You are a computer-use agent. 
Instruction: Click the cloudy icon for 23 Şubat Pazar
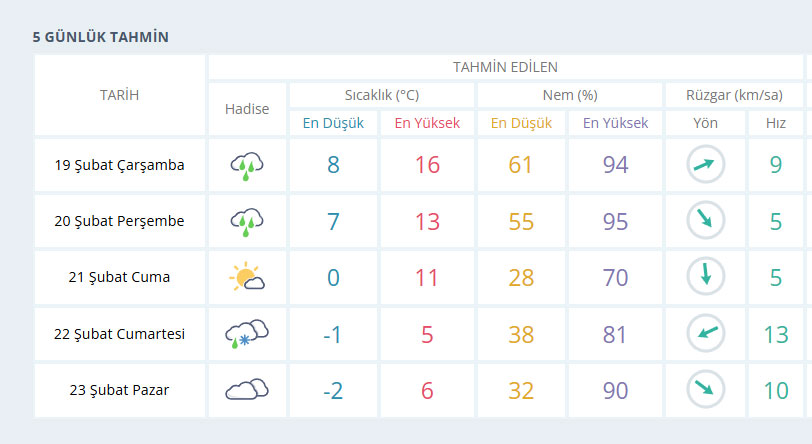(x=247, y=389)
